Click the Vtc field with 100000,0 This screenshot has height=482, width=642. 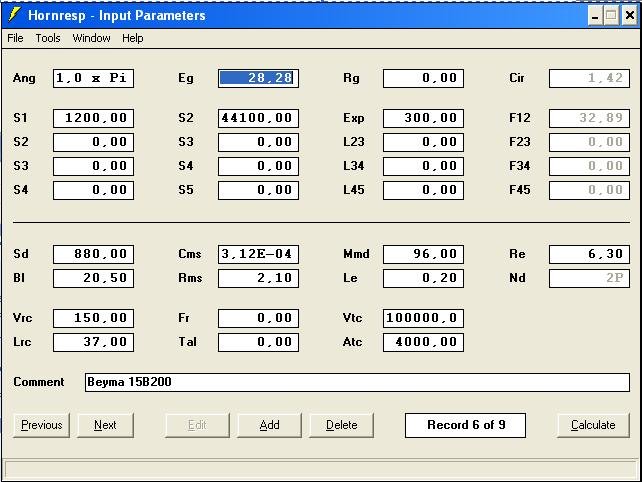click(x=423, y=318)
